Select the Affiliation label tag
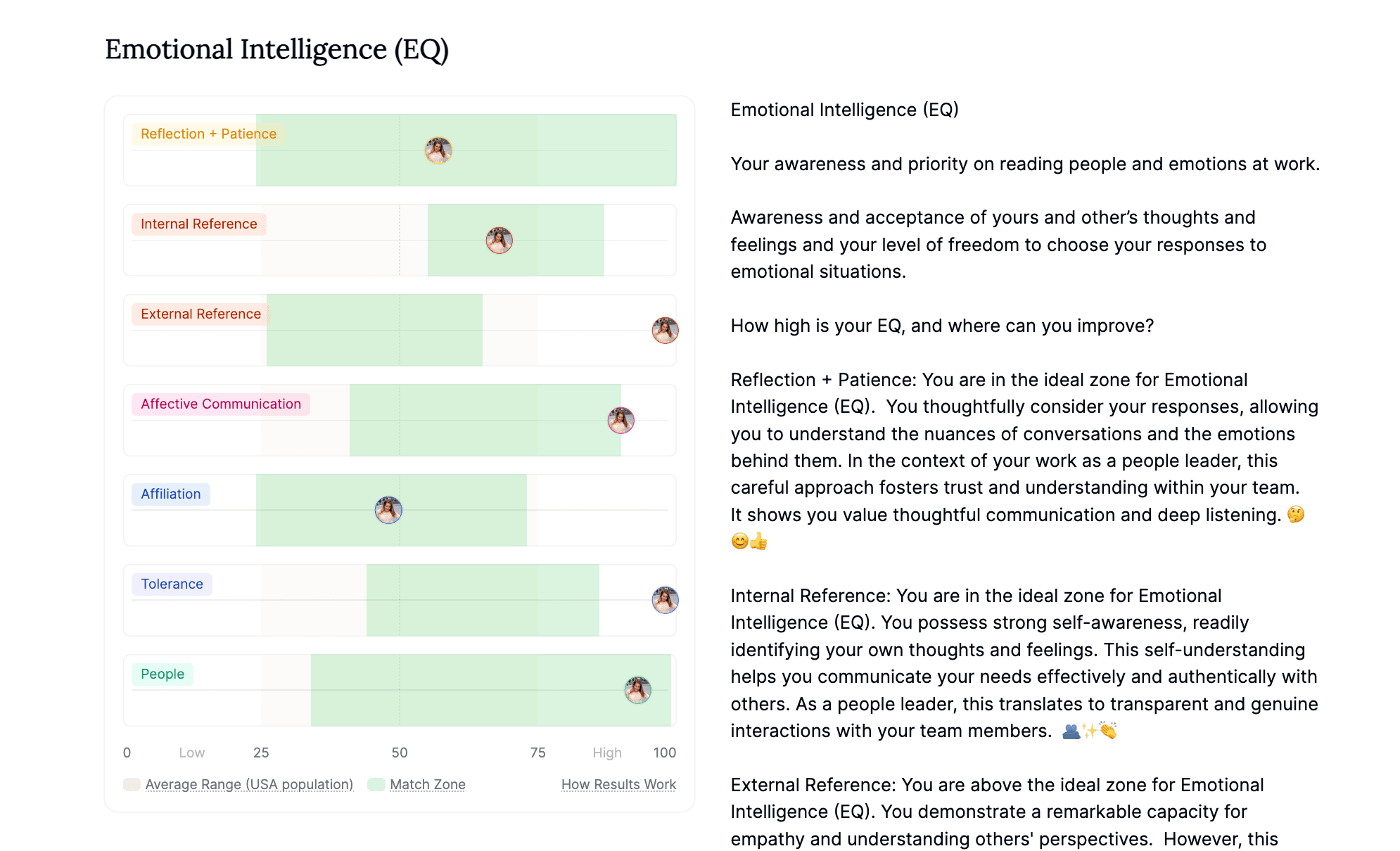Image resolution: width=1400 pixels, height=851 pixels. click(x=171, y=494)
